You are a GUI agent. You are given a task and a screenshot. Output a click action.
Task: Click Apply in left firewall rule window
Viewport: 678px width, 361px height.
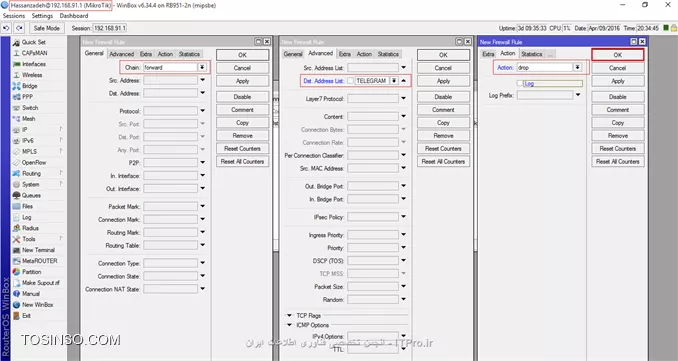tap(243, 81)
